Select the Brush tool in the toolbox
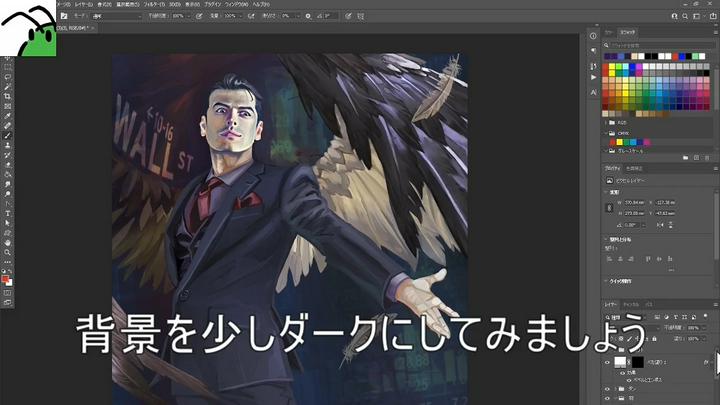The image size is (720, 405). coord(7,135)
